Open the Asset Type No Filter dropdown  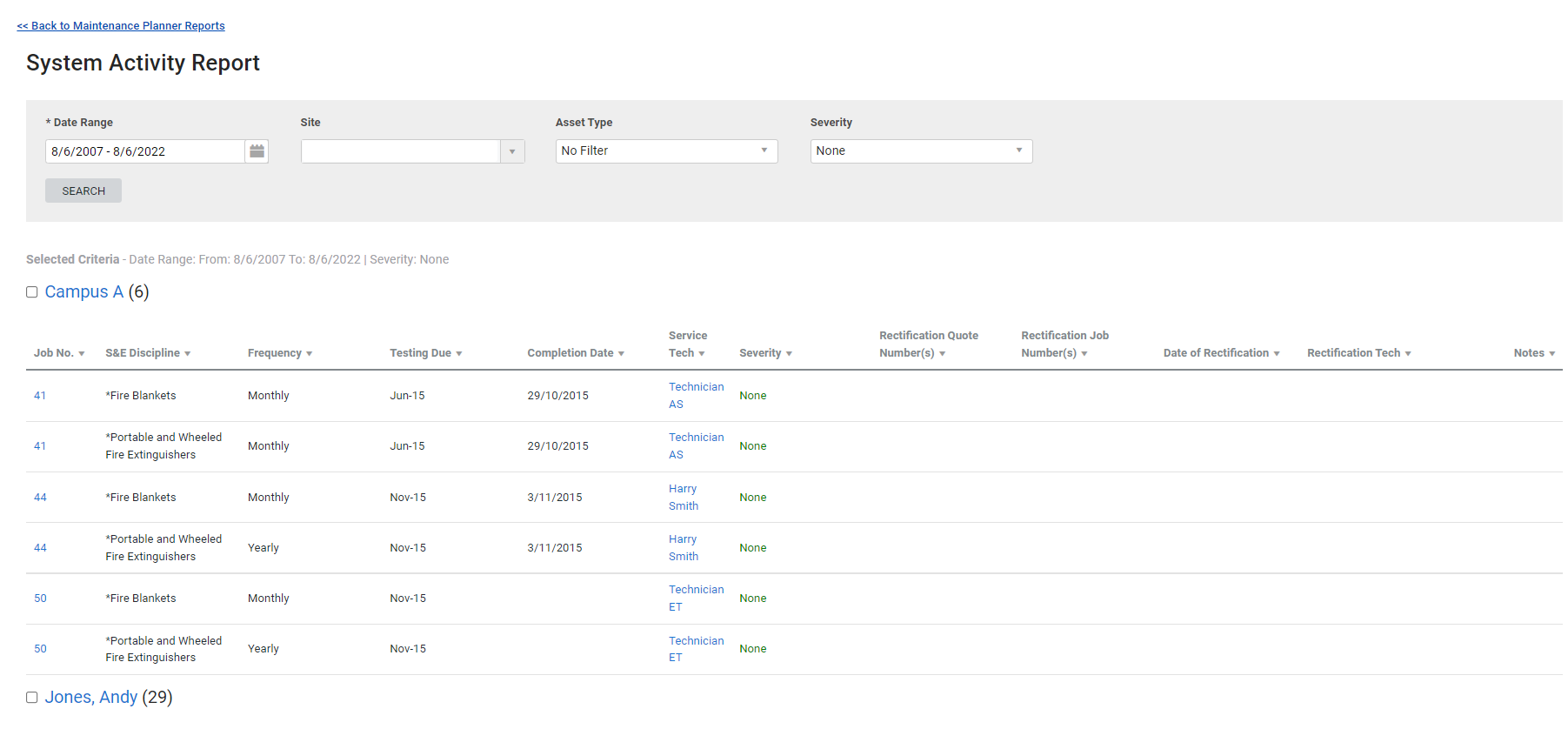(x=666, y=151)
